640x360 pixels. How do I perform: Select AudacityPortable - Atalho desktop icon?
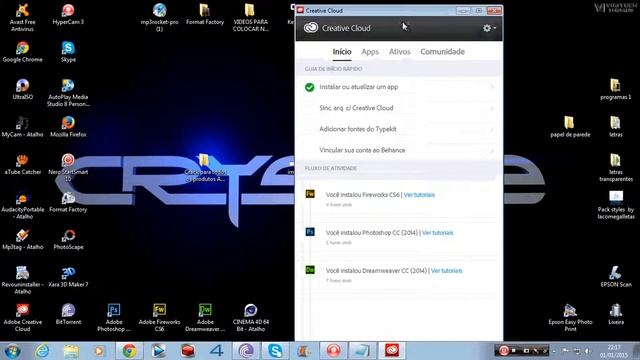coord(22,205)
